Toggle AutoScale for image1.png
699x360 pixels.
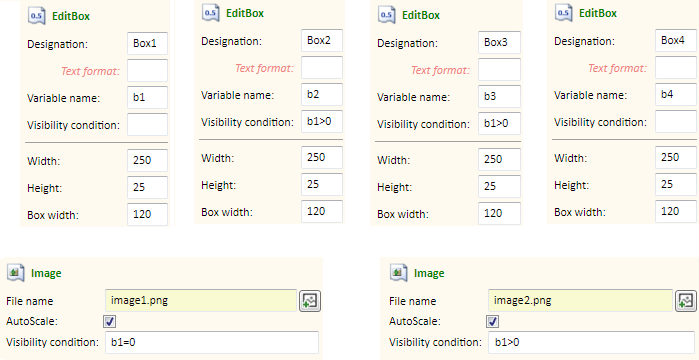click(110, 321)
